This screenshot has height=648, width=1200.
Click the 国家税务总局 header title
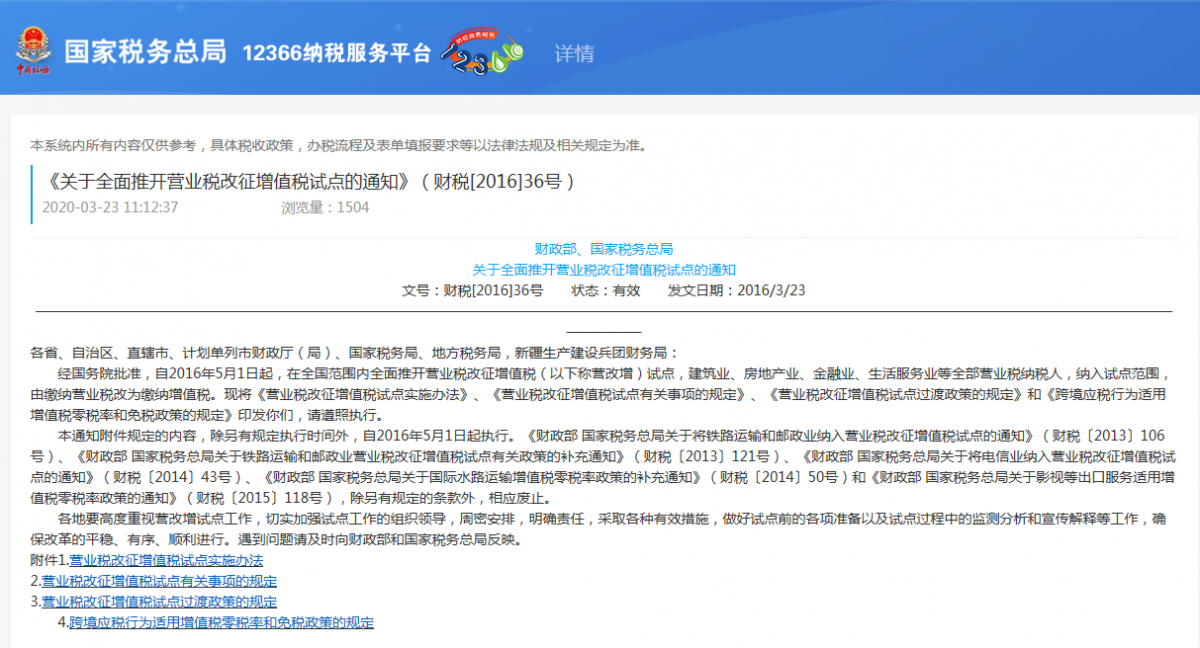coord(145,53)
